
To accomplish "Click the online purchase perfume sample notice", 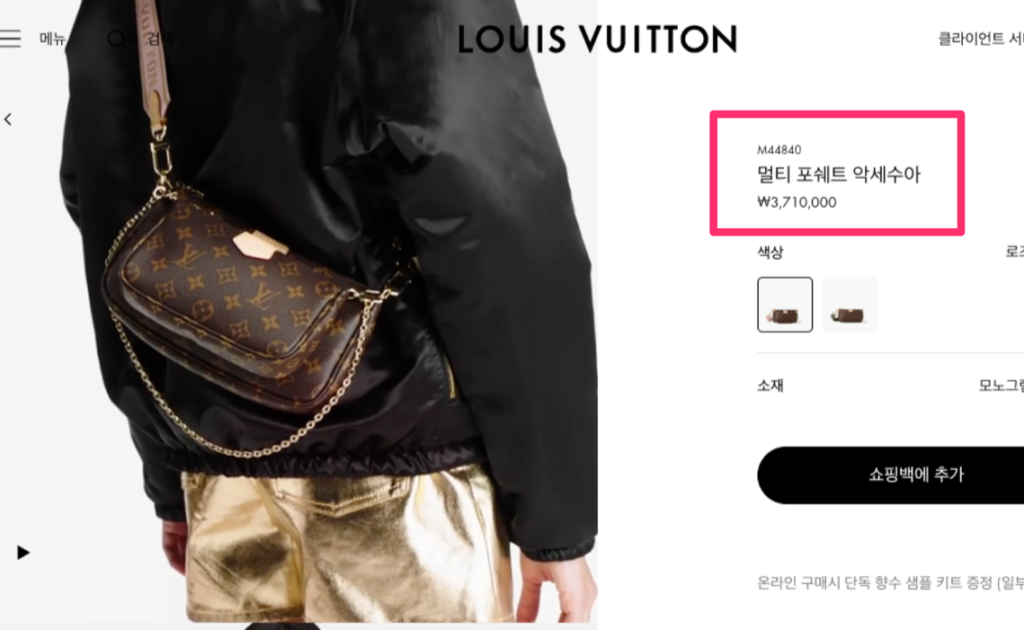I will (x=890, y=582).
